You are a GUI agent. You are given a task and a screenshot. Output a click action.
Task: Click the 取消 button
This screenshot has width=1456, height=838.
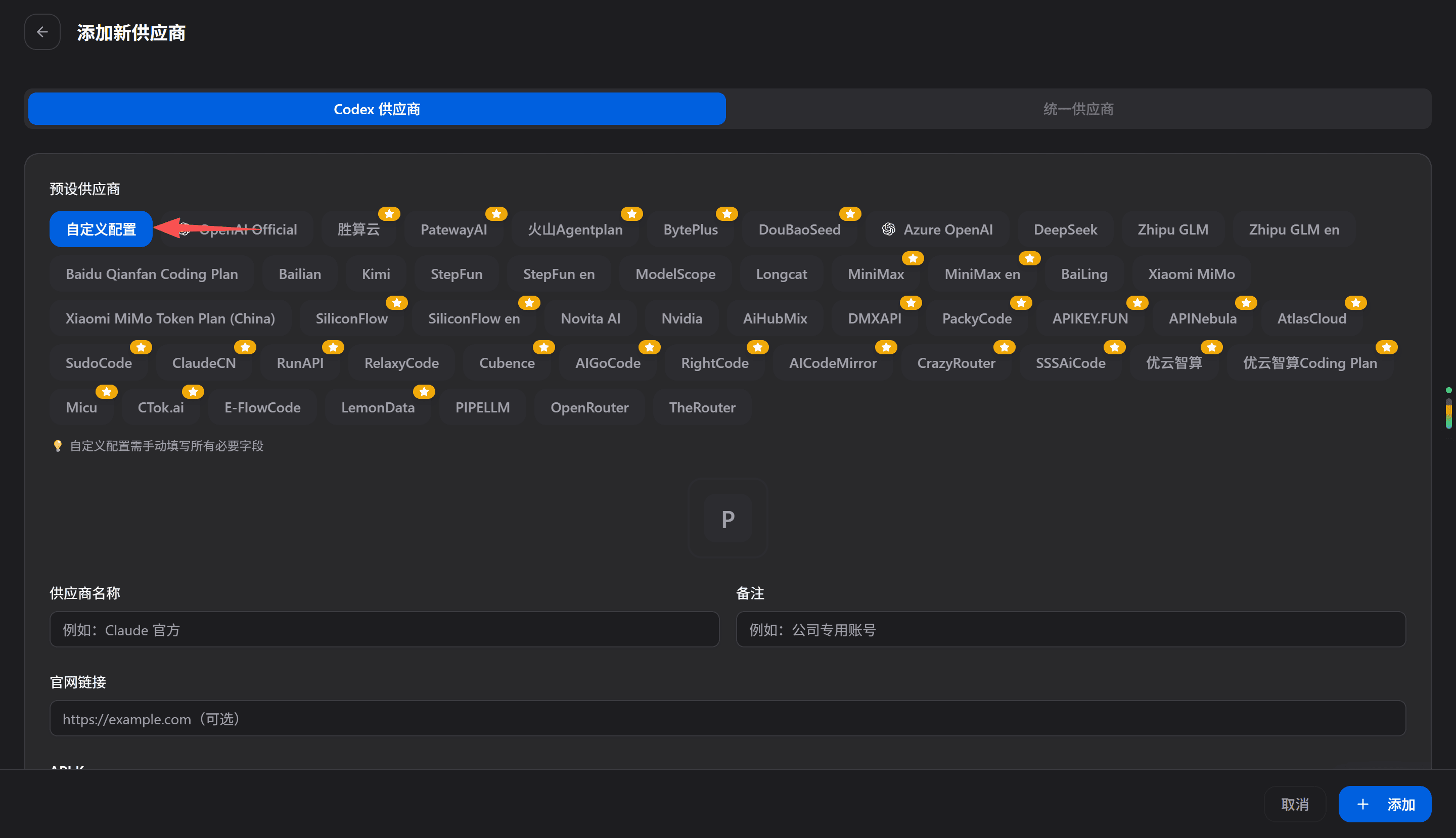(1295, 804)
